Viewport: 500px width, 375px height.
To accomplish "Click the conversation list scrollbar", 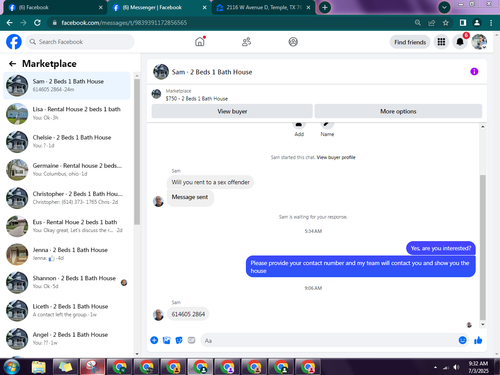I will click(137, 152).
